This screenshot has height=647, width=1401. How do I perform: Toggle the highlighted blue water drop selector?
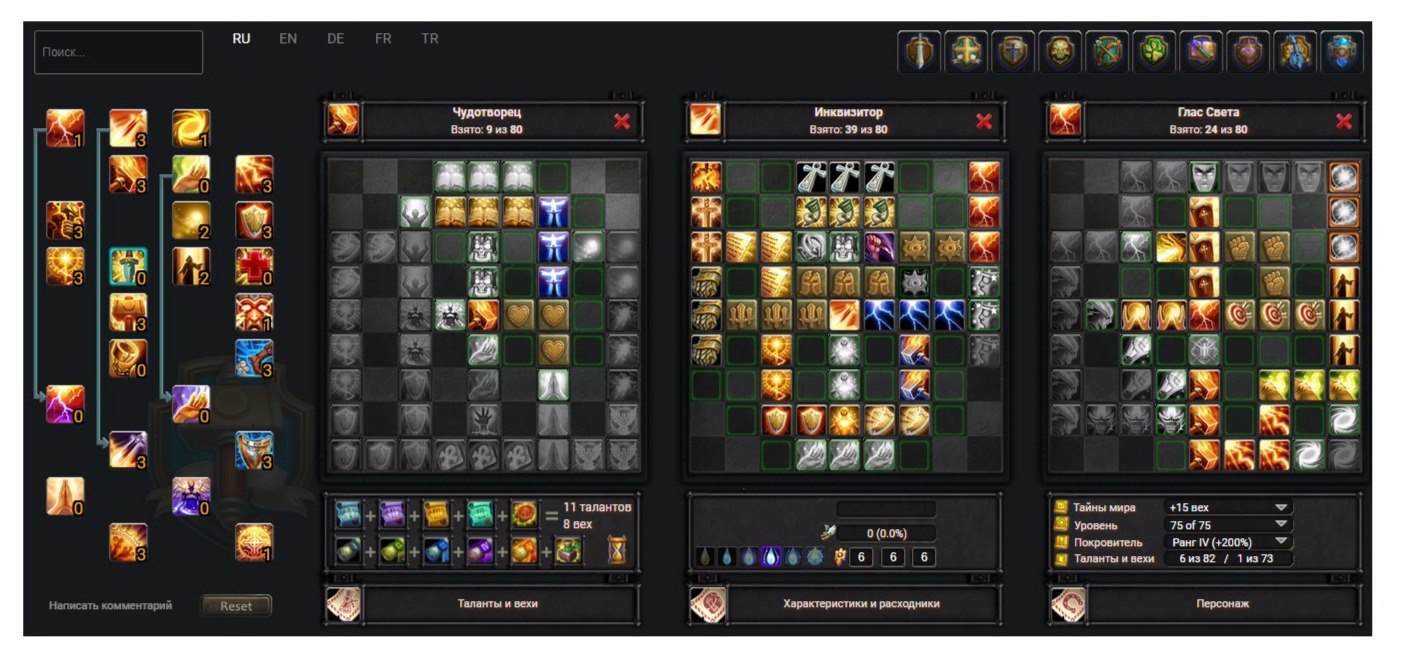[x=771, y=557]
